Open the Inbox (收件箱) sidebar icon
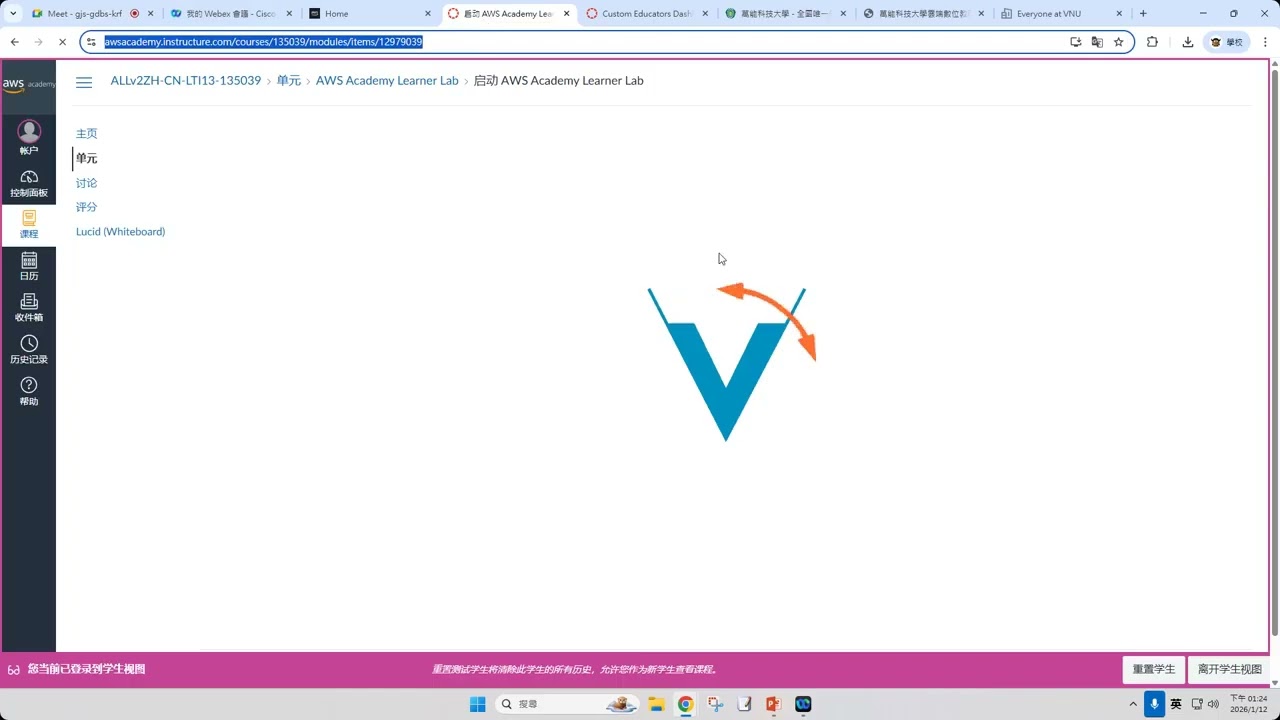The height and width of the screenshot is (720, 1280). (29, 308)
